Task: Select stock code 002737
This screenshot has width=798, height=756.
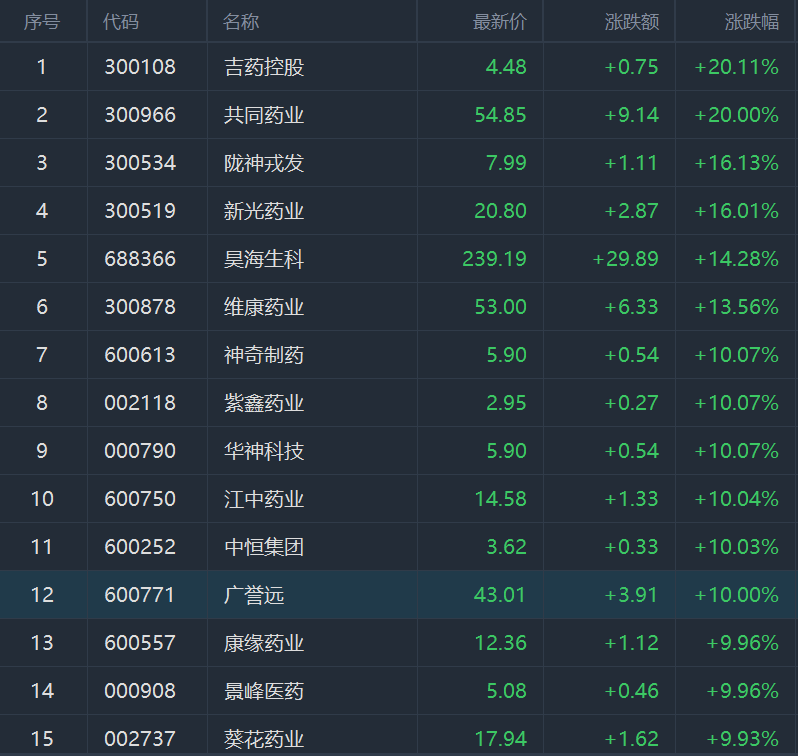Action: (x=140, y=739)
